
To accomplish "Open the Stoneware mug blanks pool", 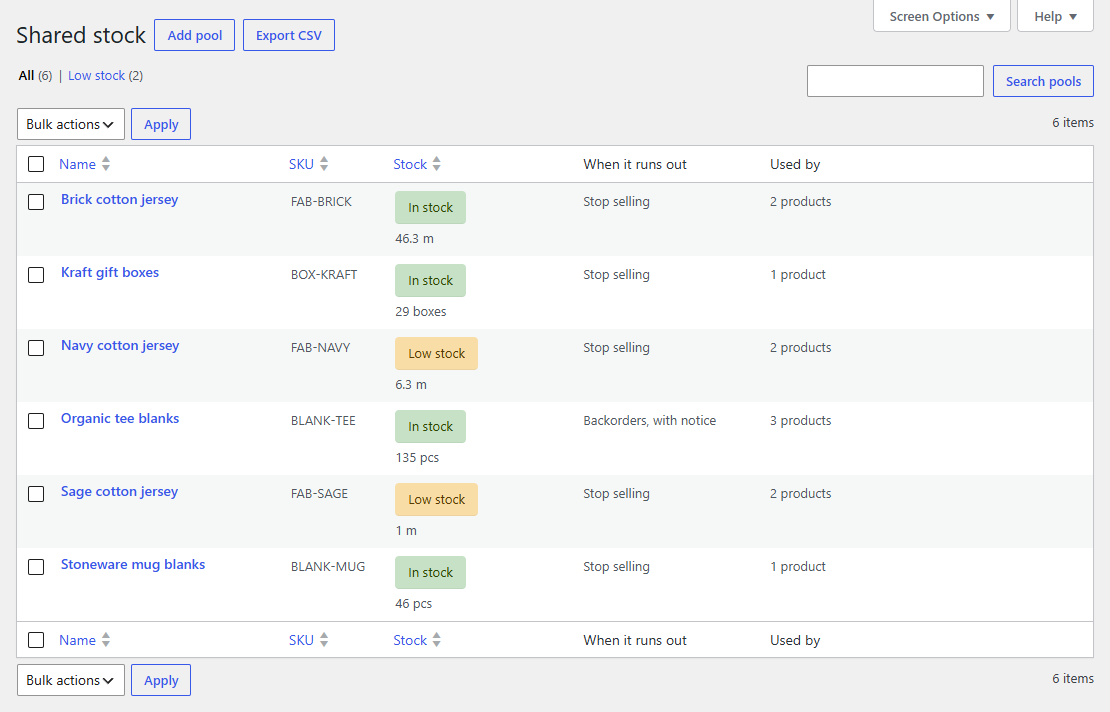I will point(133,564).
